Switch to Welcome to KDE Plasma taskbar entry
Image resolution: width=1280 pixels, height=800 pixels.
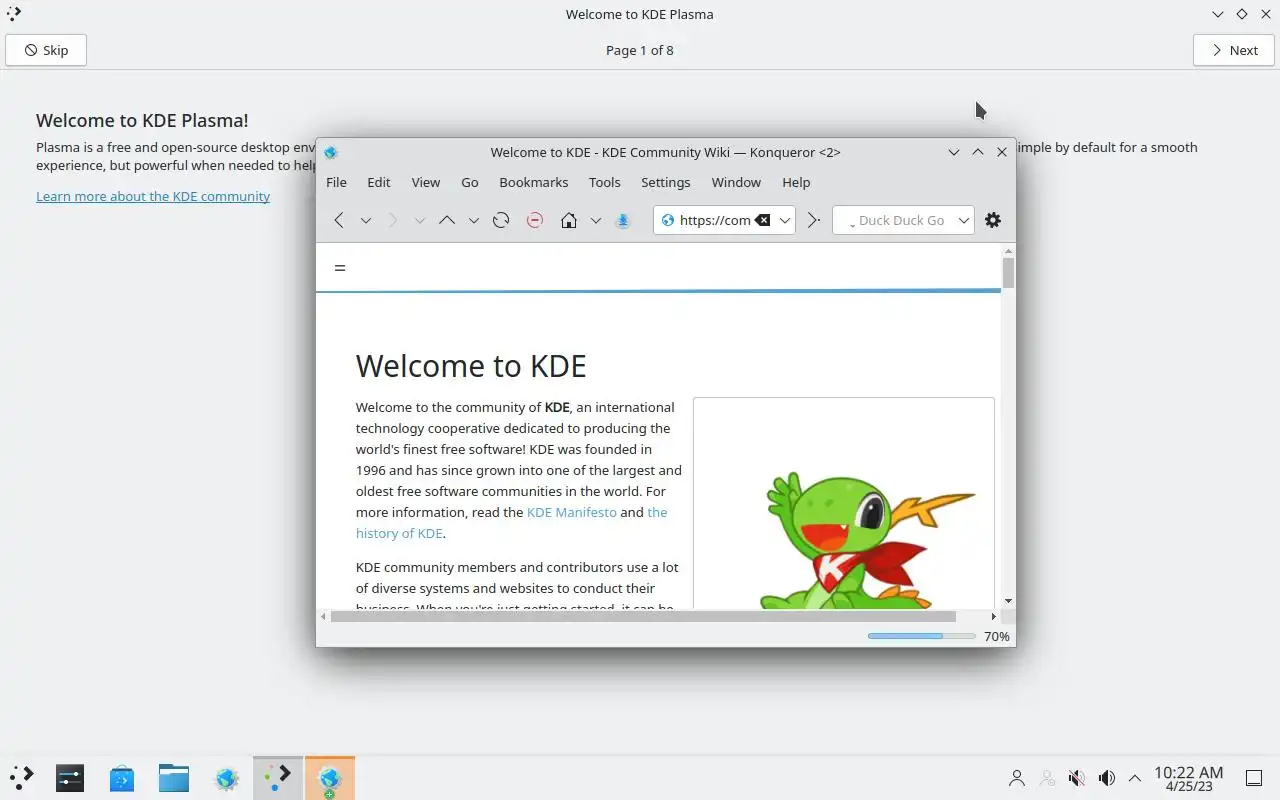(x=278, y=777)
